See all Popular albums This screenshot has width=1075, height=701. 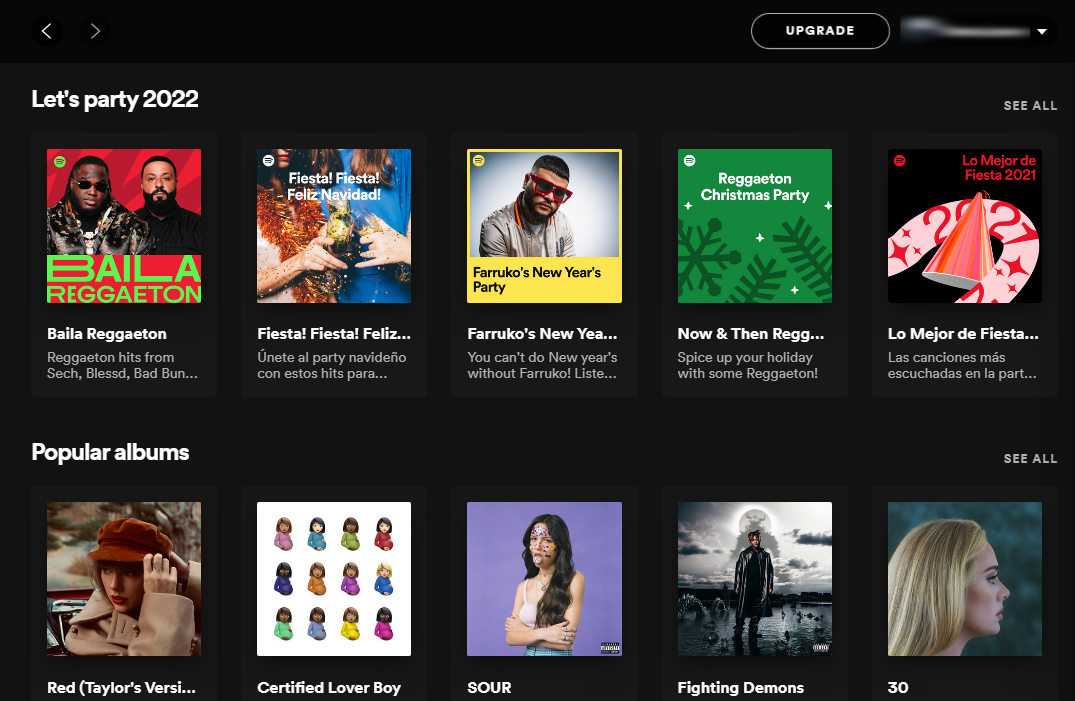point(1030,459)
